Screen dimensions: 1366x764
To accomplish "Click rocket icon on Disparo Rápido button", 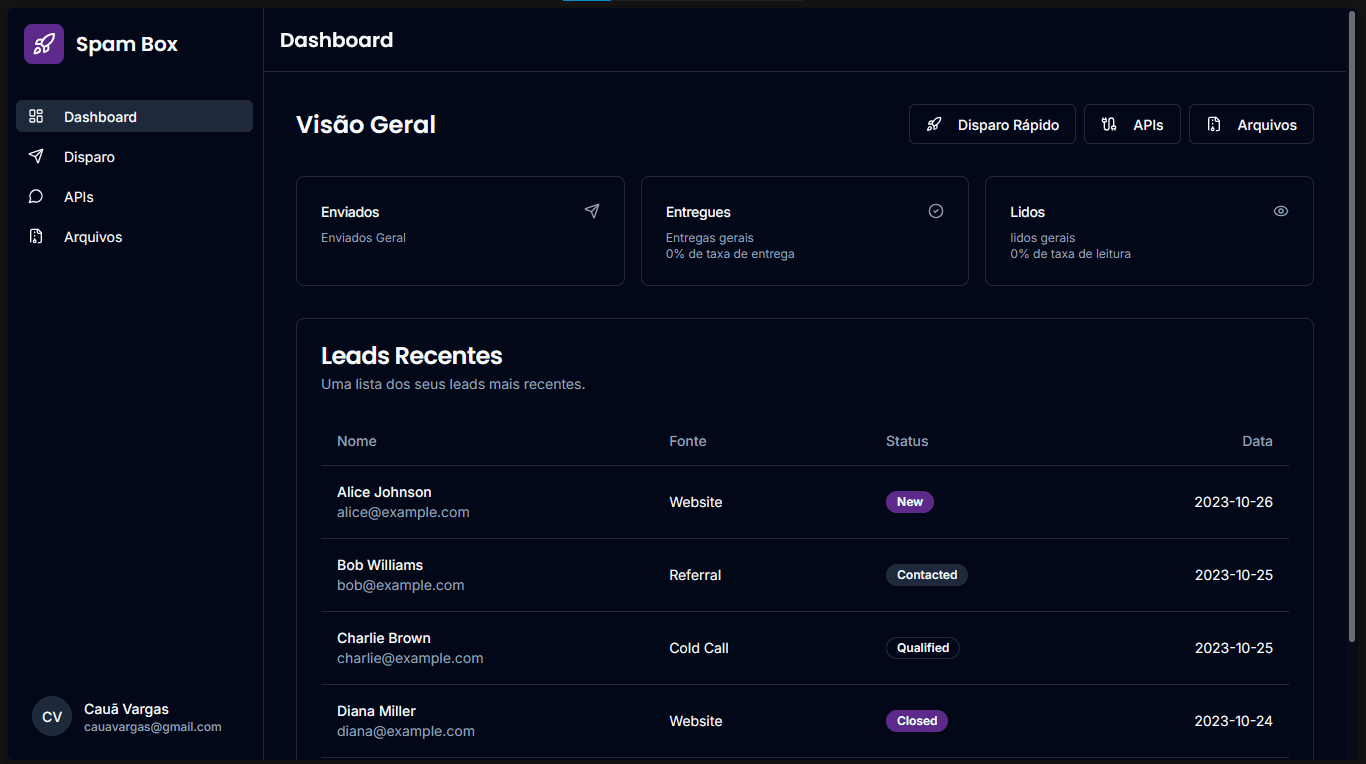I will [934, 125].
